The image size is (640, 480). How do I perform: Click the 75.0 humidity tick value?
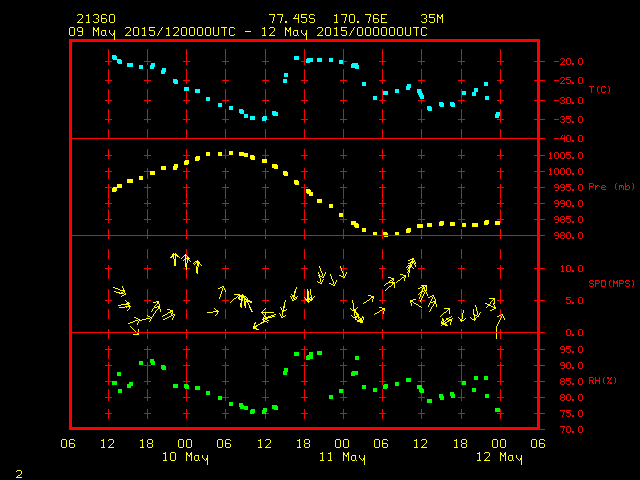point(571,413)
